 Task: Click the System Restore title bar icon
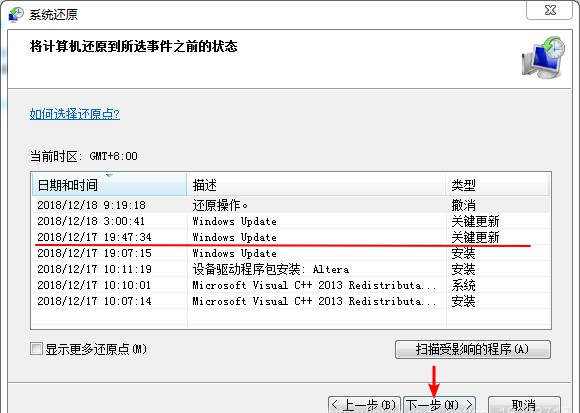coord(16,15)
